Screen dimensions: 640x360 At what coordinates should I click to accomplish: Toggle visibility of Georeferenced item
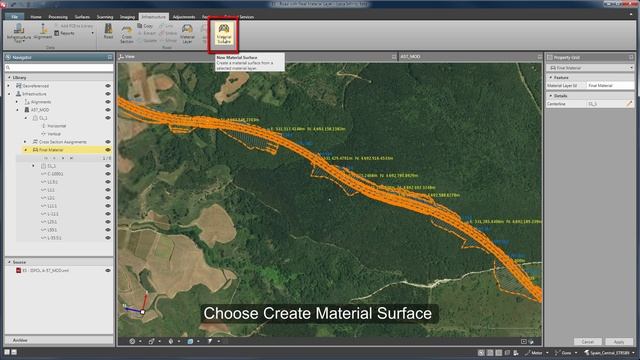tap(108, 86)
